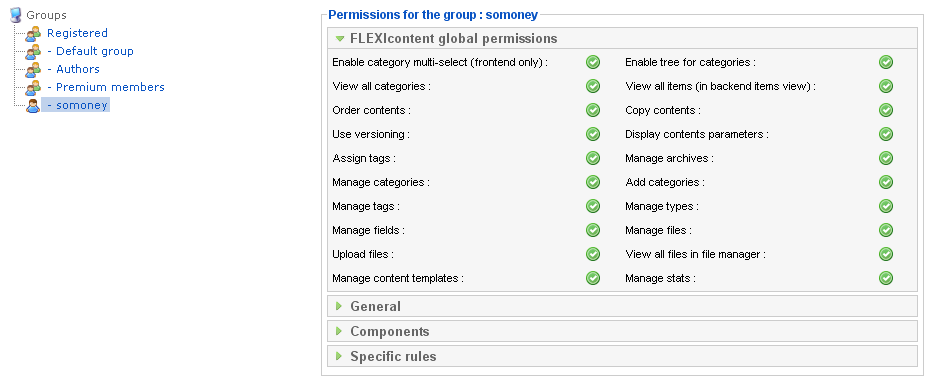Image resolution: width=936 pixels, height=389 pixels.
Task: Open the Registered group
Action: [x=78, y=33]
